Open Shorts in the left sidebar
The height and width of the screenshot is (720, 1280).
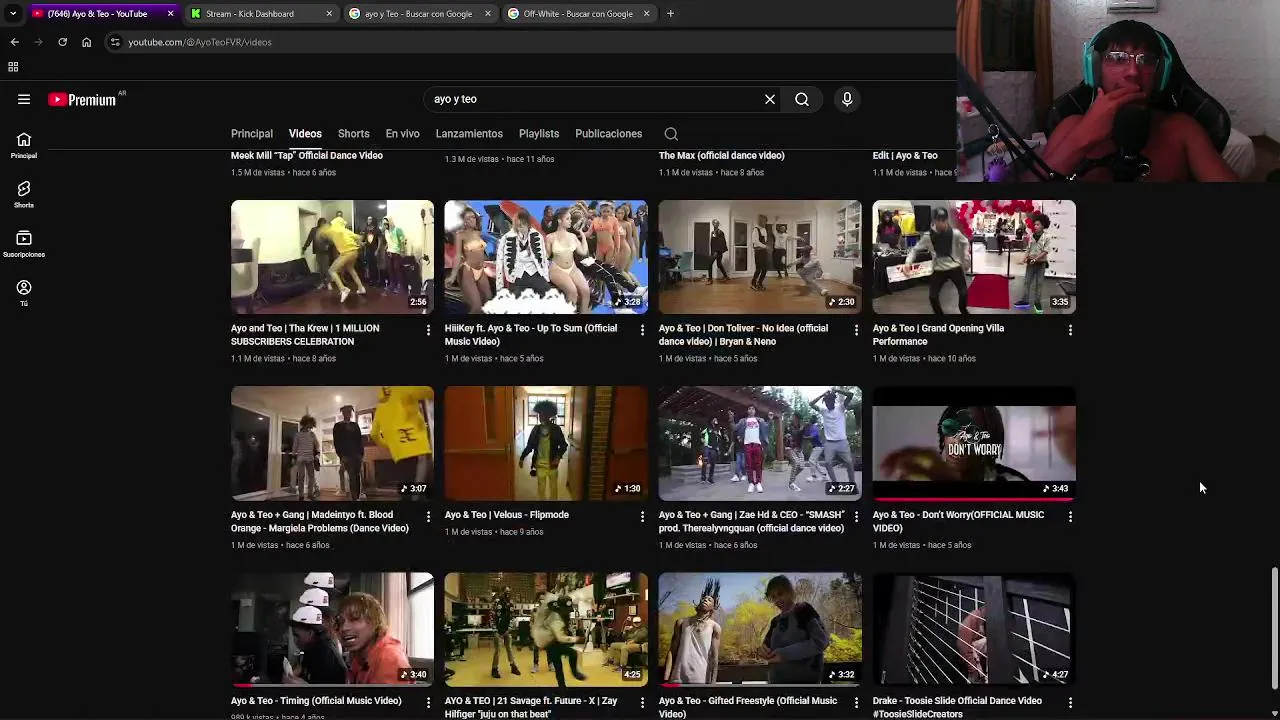coord(24,194)
